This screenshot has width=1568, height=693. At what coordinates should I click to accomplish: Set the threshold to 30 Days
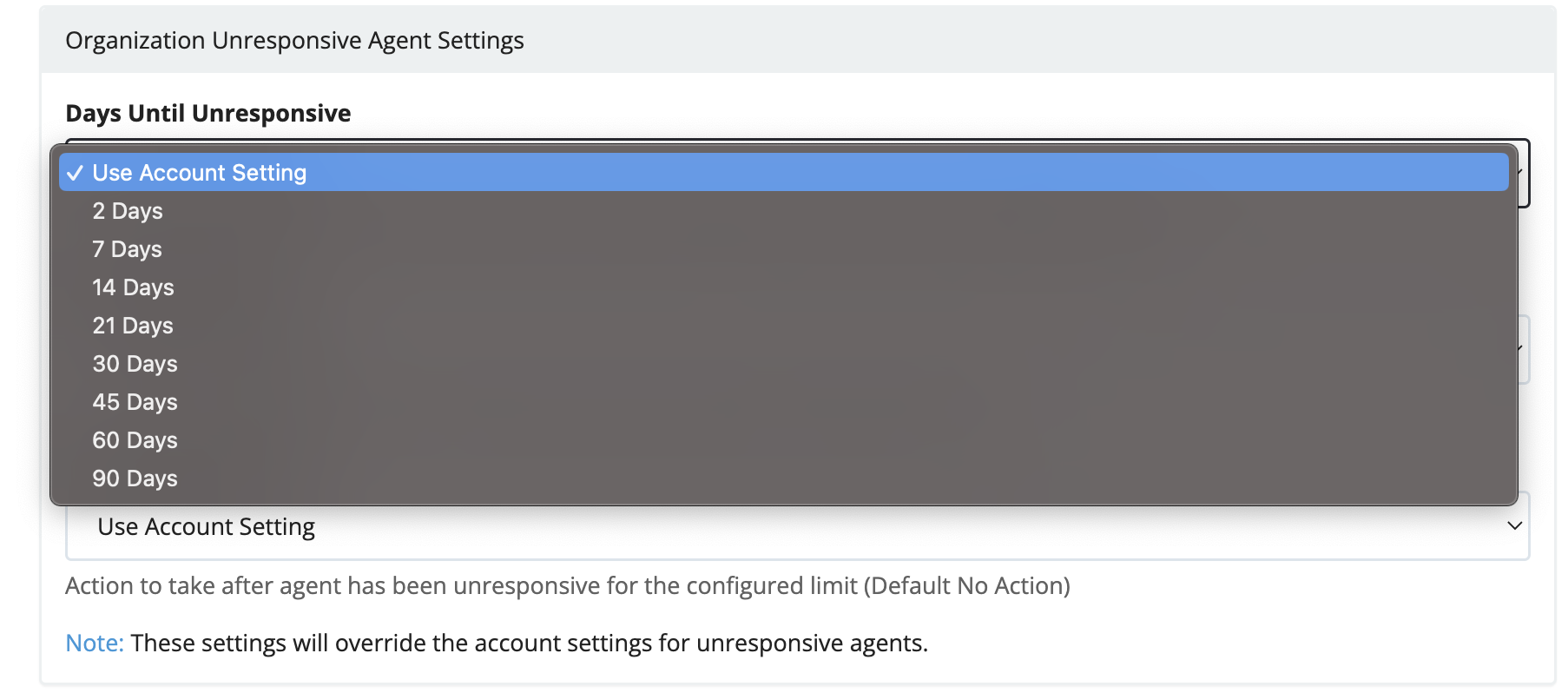(783, 364)
